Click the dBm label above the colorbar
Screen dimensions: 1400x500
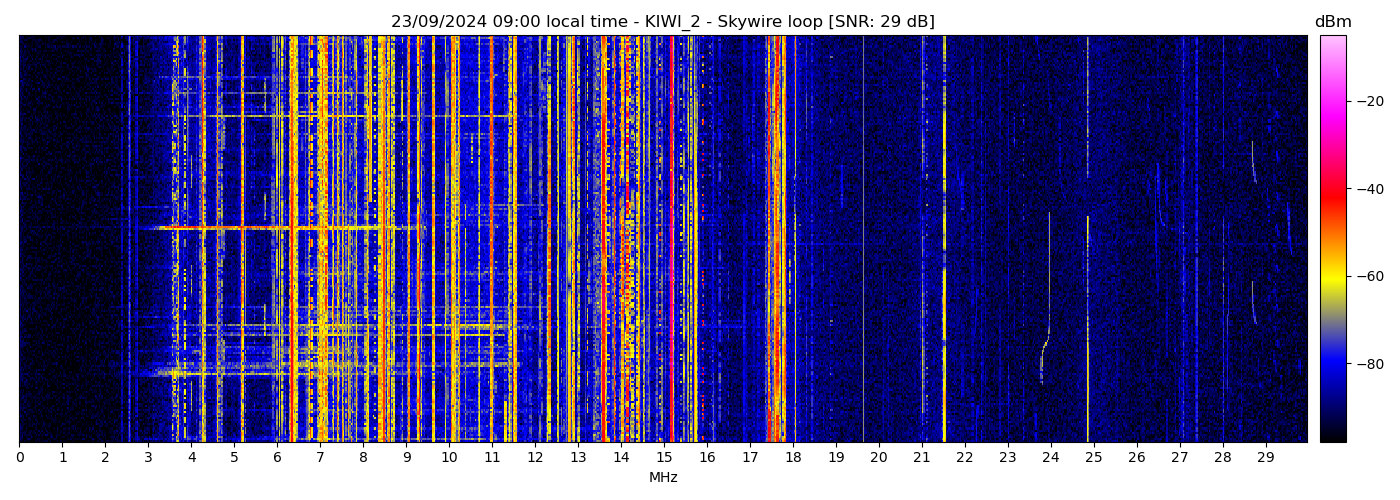[1332, 22]
